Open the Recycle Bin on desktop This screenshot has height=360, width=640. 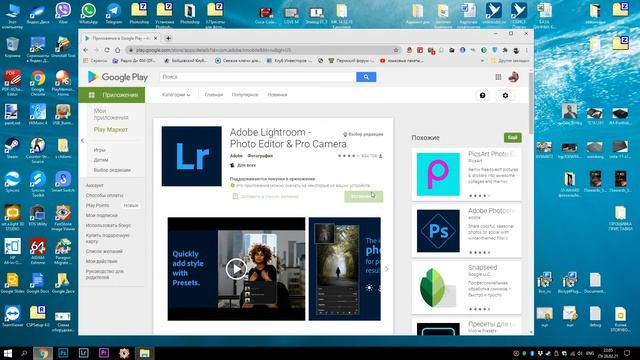[12, 47]
